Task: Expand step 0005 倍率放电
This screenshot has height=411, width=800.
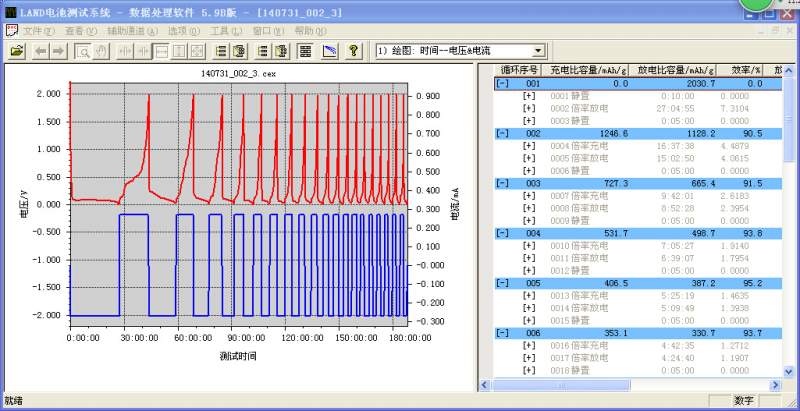Action: [529, 159]
